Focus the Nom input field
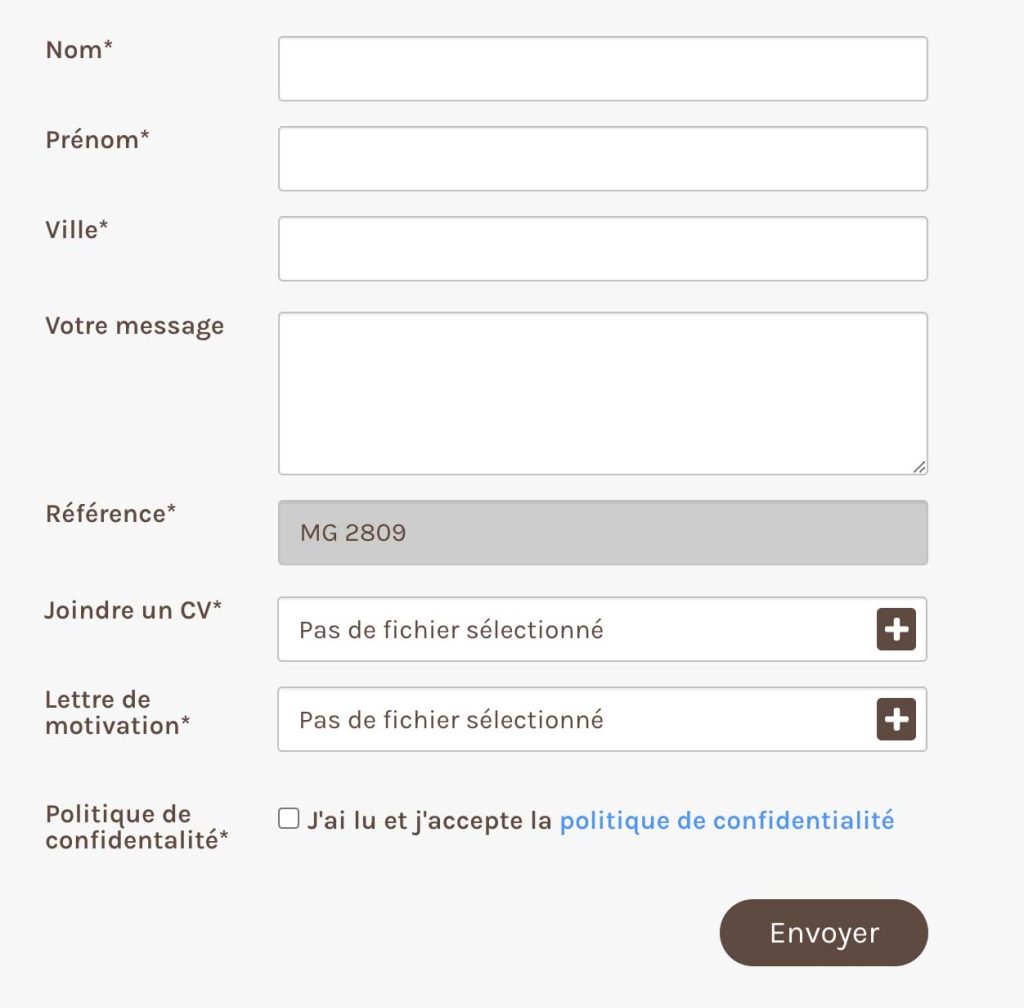The height and width of the screenshot is (1008, 1024). coord(603,69)
